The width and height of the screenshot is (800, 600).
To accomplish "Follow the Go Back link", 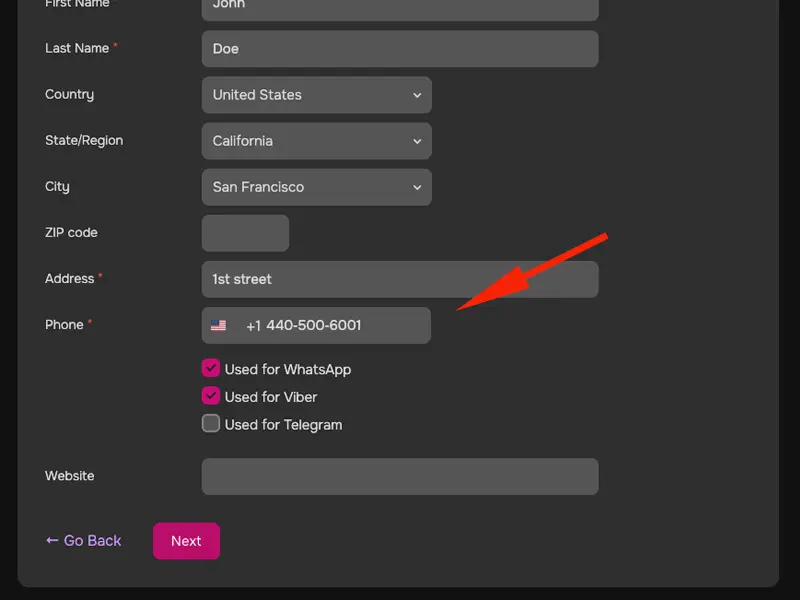I will click(x=92, y=540).
